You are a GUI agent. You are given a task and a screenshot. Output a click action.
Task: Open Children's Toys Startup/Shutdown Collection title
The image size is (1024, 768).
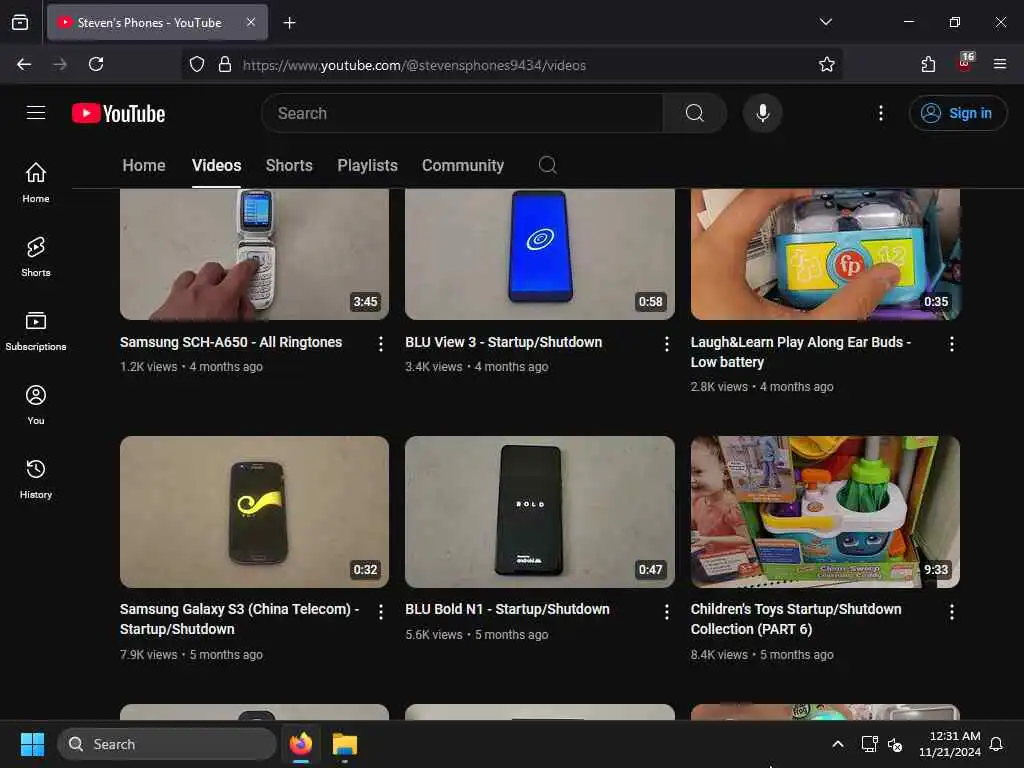795,619
